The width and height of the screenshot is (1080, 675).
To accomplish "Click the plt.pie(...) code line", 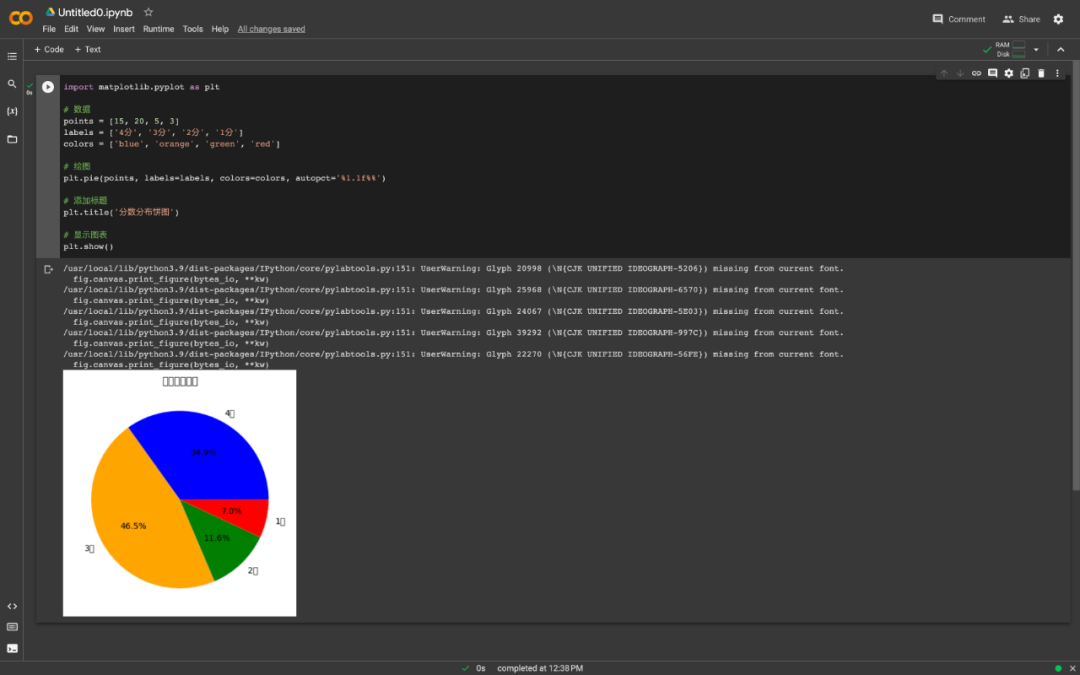I will [x=225, y=178].
